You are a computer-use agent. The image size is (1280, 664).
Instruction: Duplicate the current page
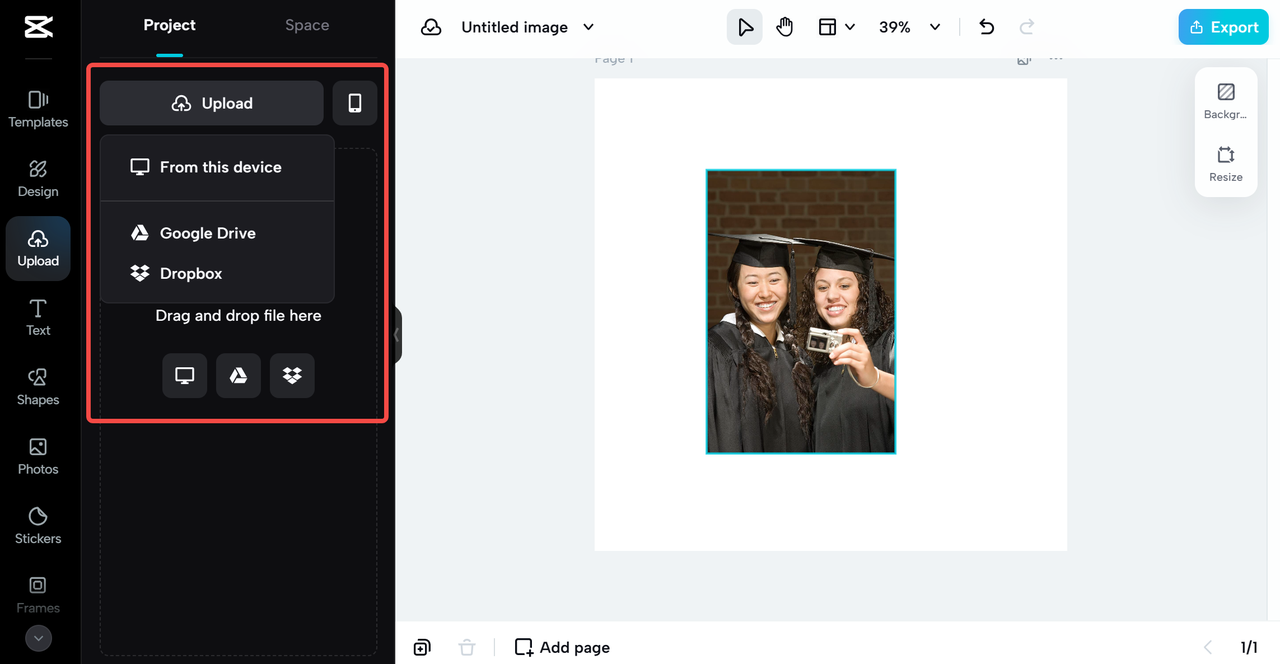[421, 647]
